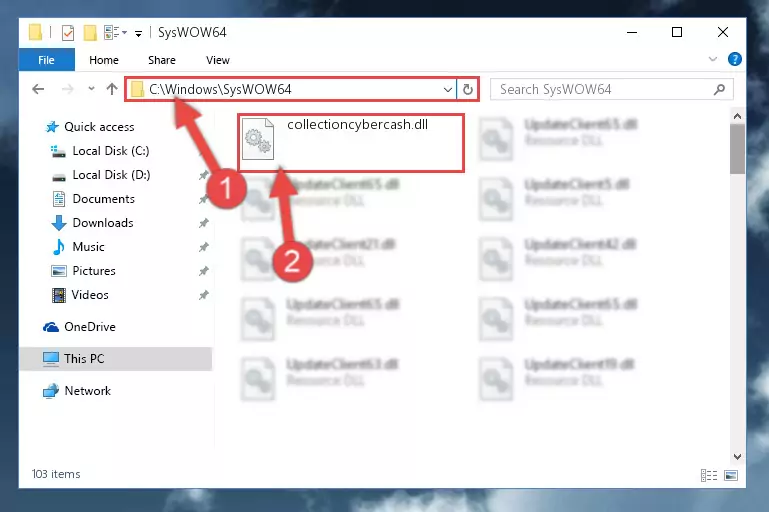Select Network in the navigation pane
The image size is (769, 512).
point(88,391)
